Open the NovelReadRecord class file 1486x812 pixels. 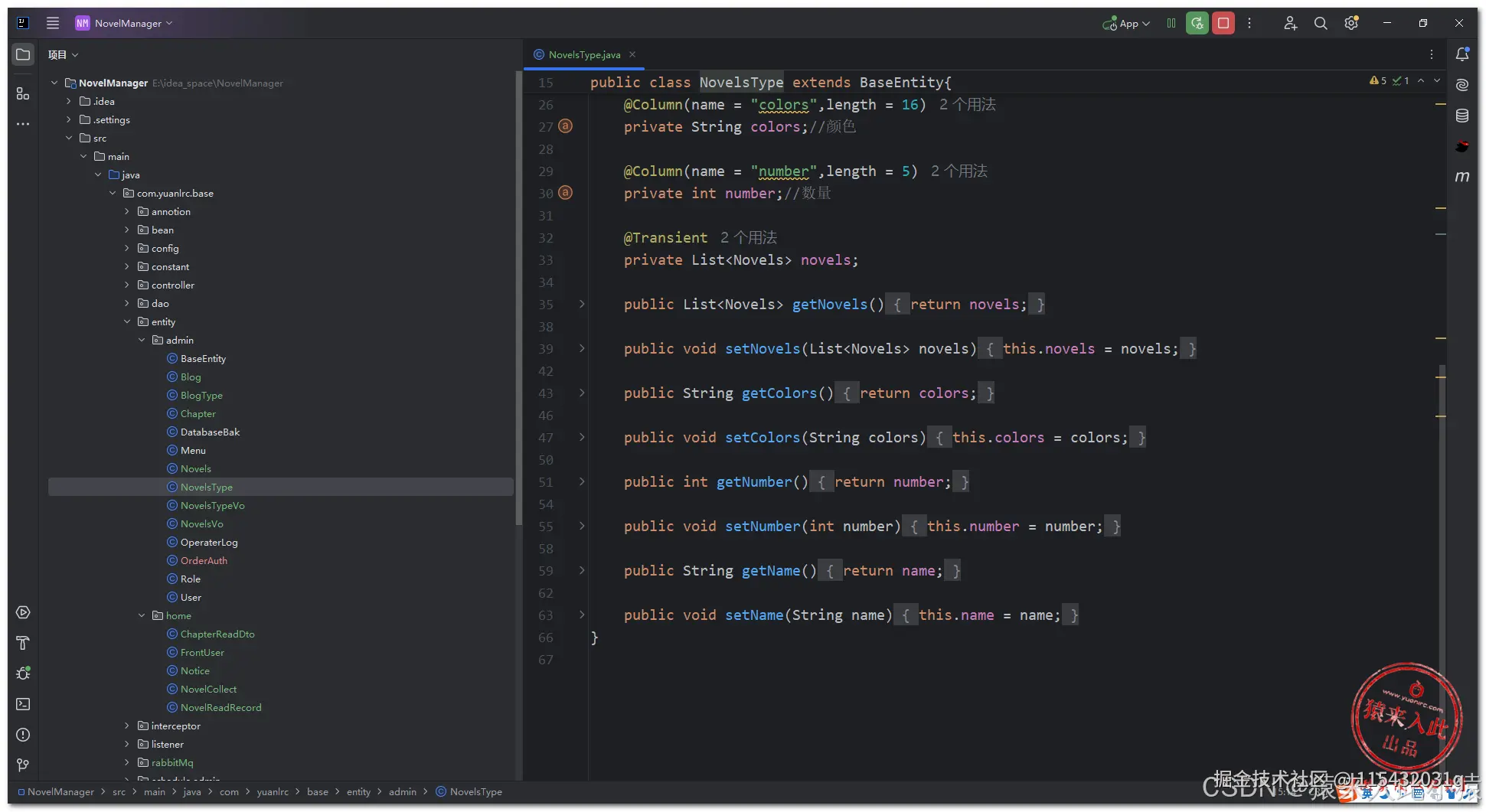220,707
